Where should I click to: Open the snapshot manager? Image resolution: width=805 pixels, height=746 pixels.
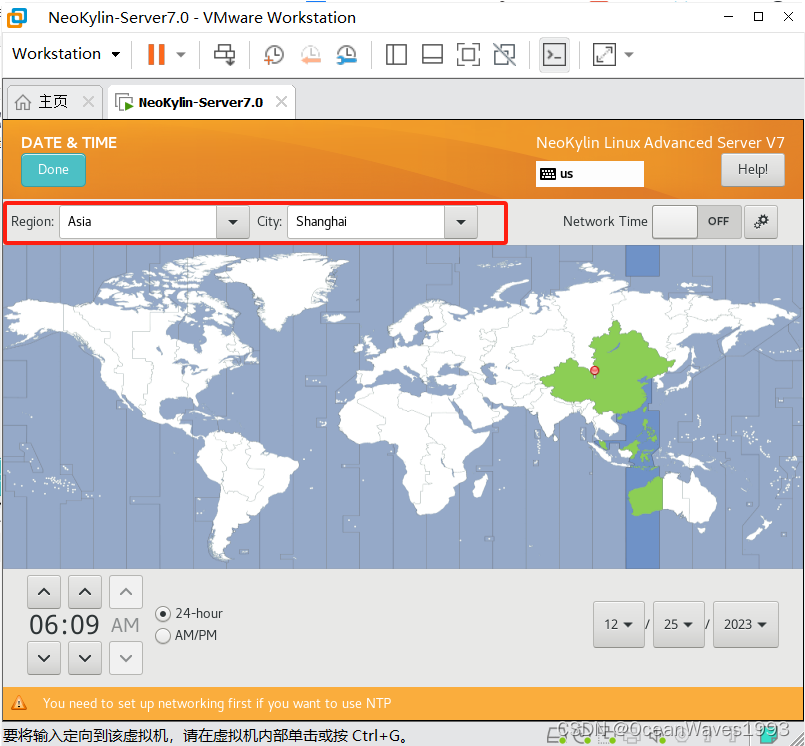[x=347, y=54]
